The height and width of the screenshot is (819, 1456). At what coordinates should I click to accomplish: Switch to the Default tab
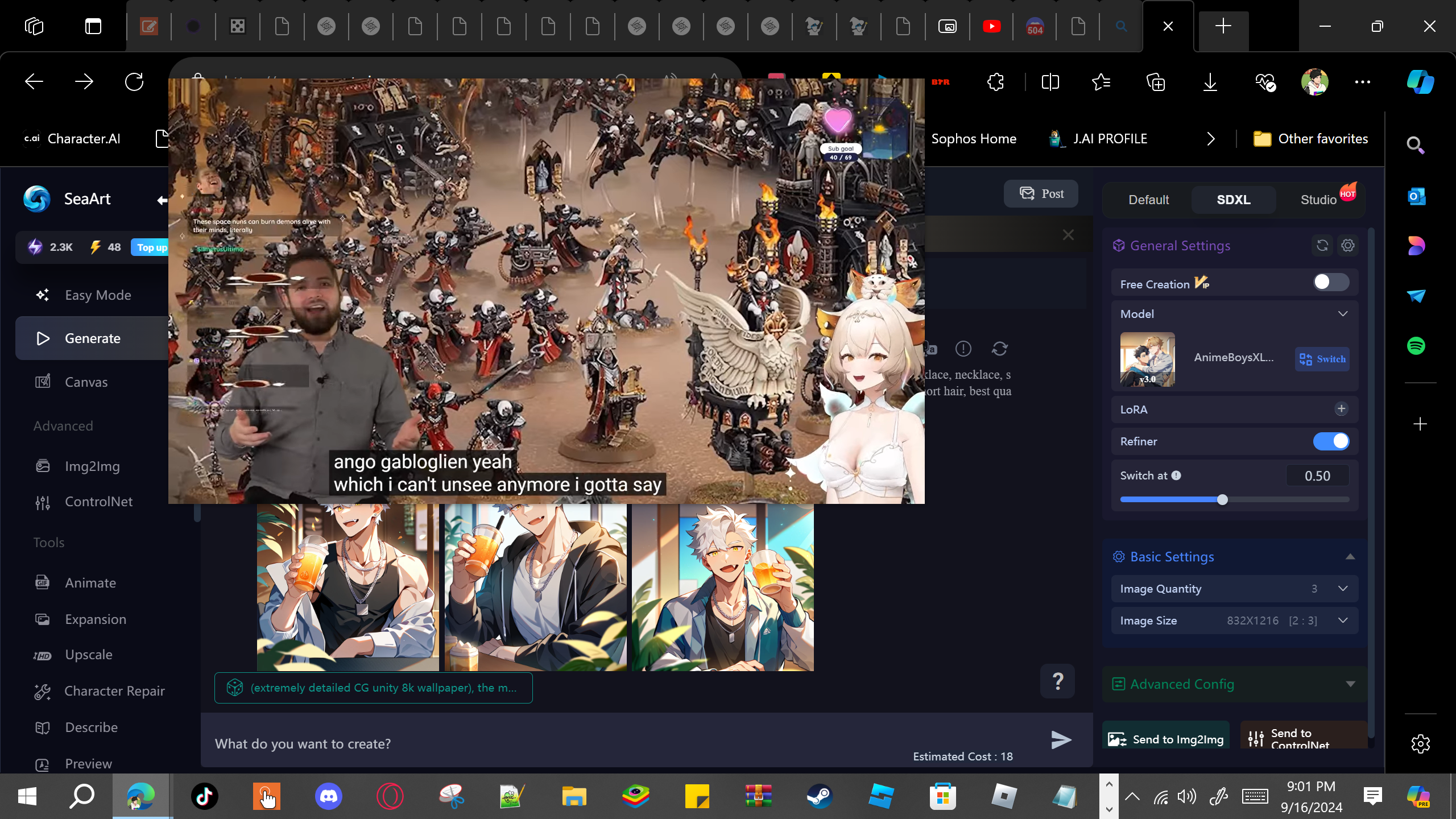pos(1148,200)
